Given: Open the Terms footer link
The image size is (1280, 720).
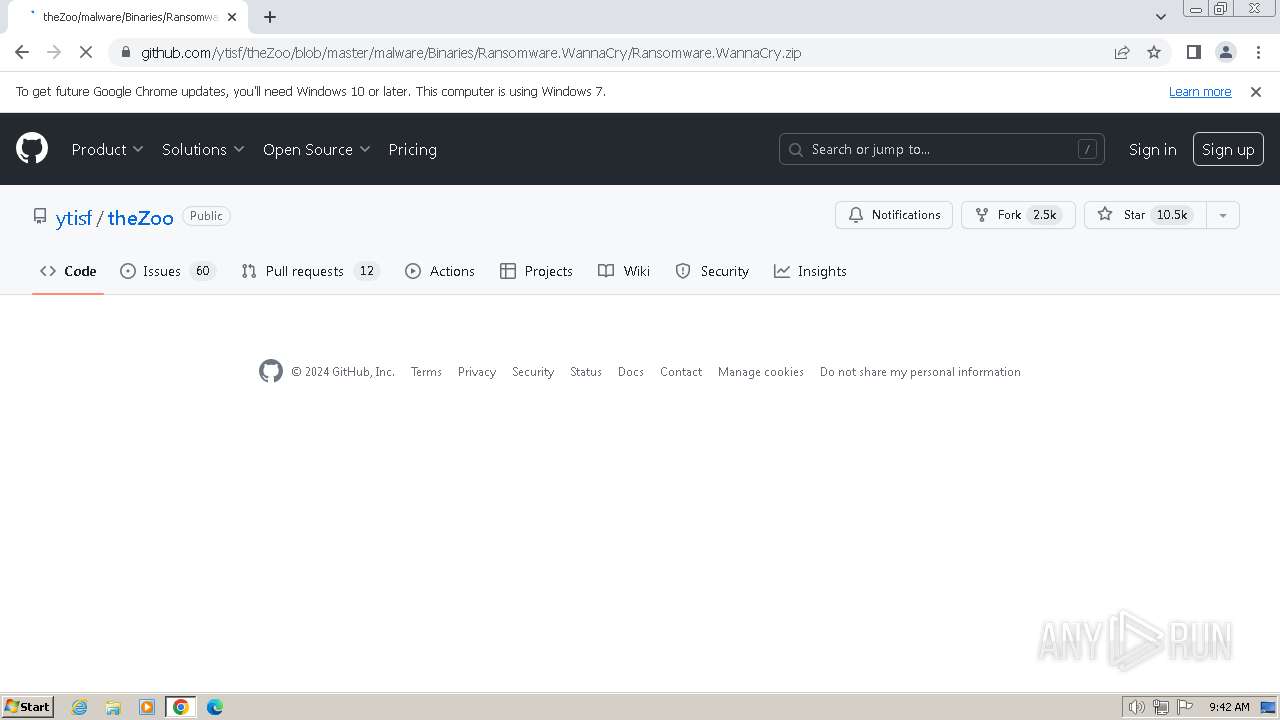Looking at the screenshot, I should pyautogui.click(x=426, y=372).
